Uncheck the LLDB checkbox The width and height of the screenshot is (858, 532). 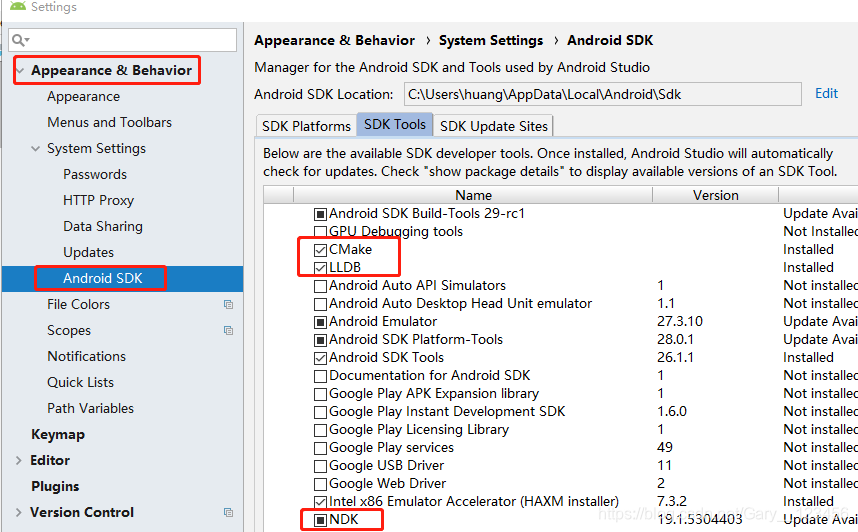(321, 268)
